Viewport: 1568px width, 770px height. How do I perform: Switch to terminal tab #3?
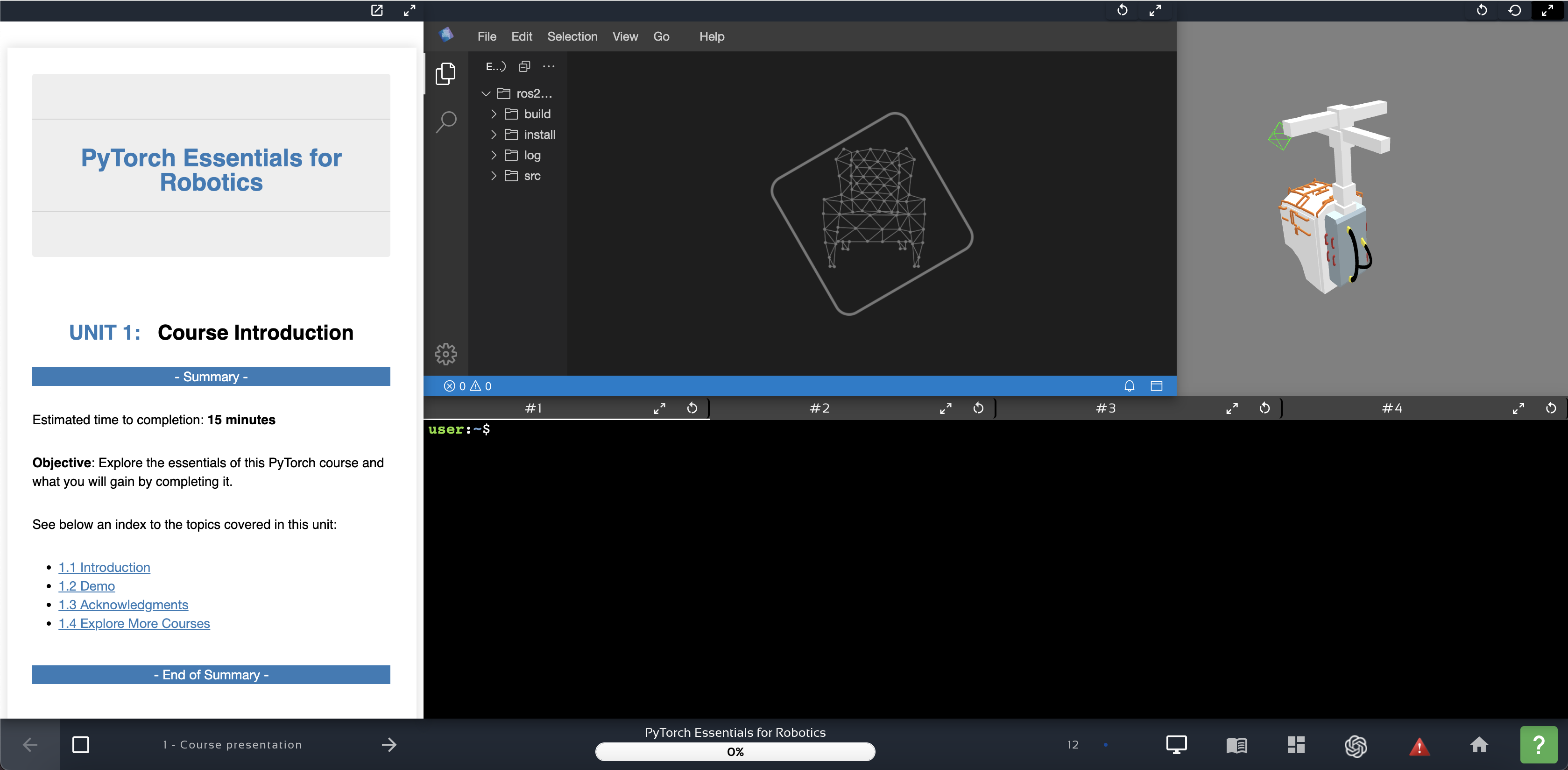click(1105, 408)
